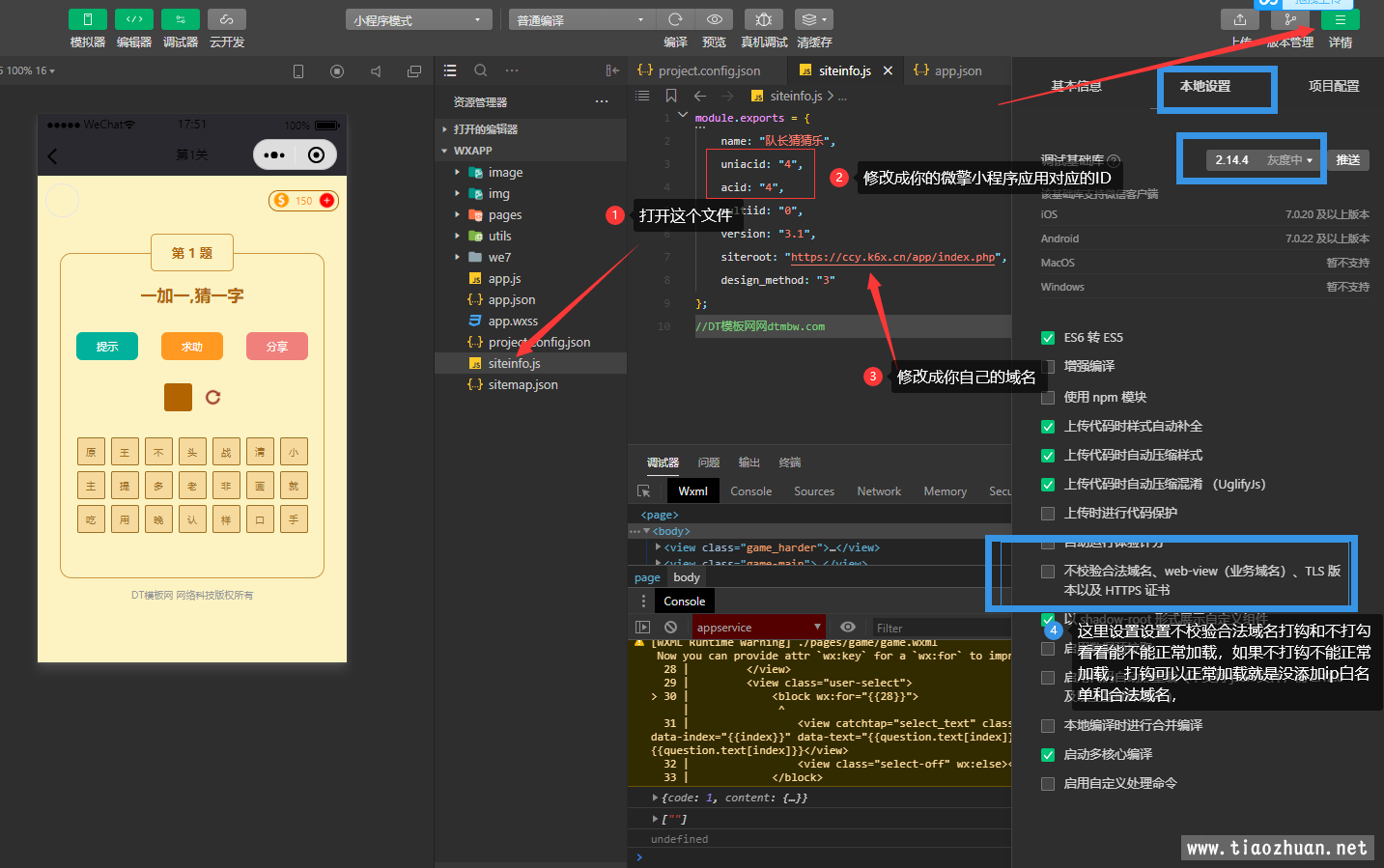Click the simulator record circle icon
The width and height of the screenshot is (1384, 868).
pos(337,71)
